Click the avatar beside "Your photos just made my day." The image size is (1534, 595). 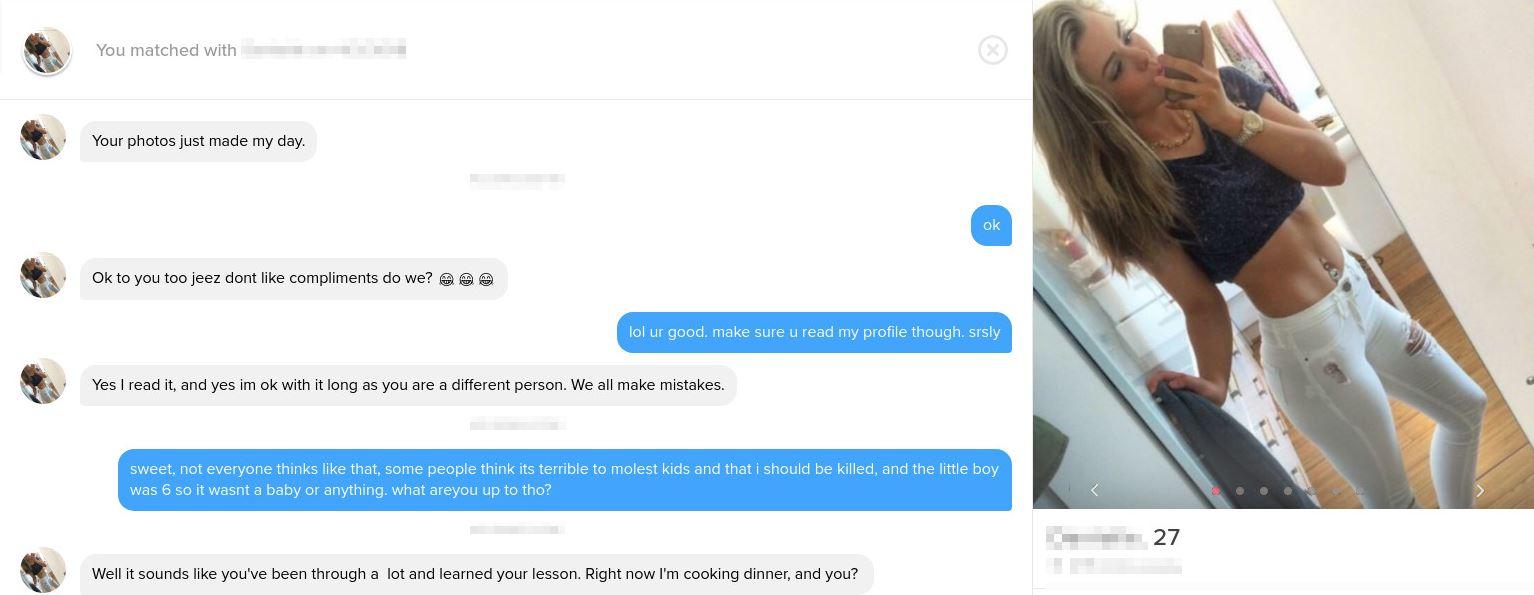click(x=43, y=137)
